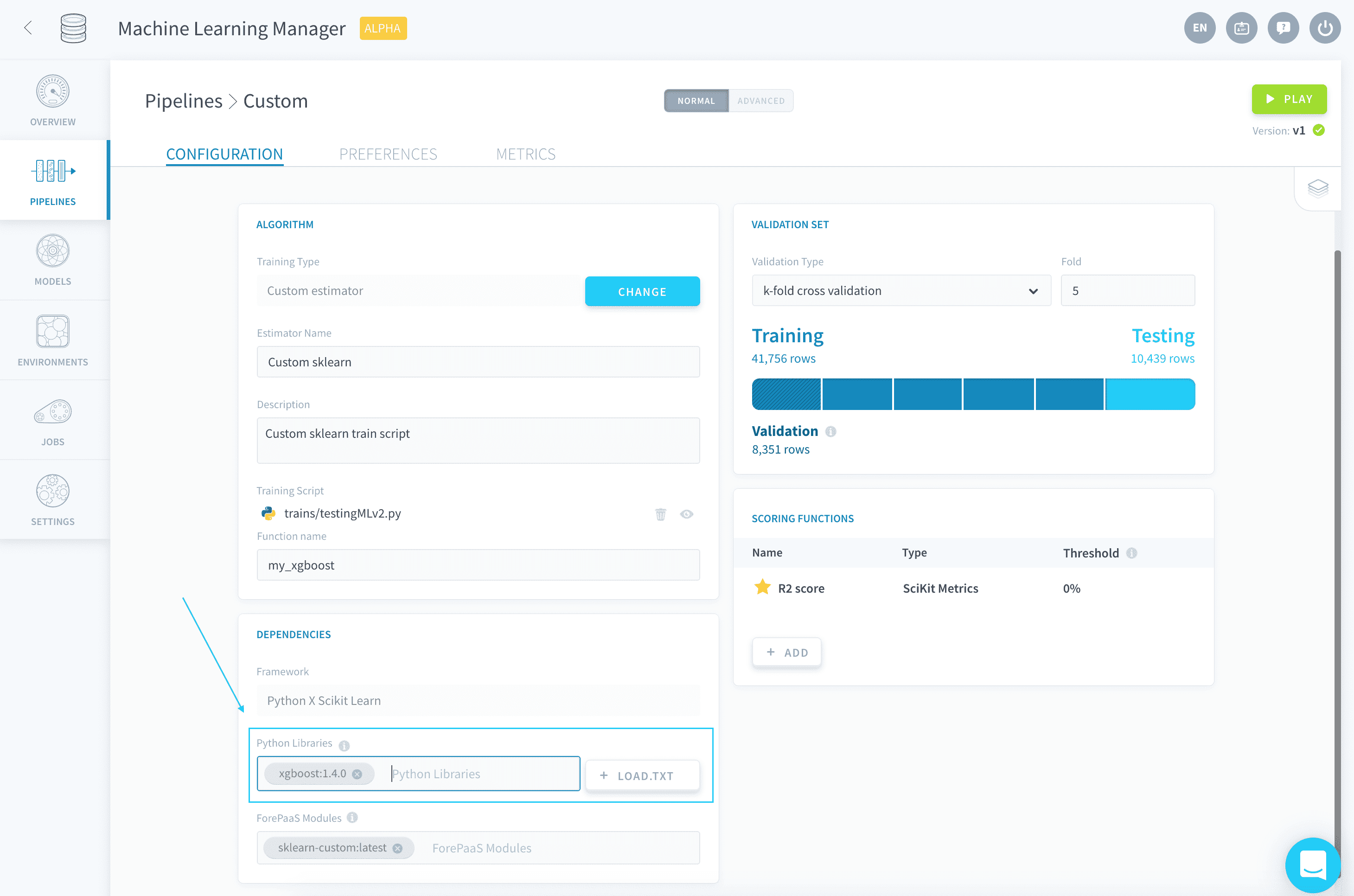Click the light blue Testing fold segment

point(1150,394)
